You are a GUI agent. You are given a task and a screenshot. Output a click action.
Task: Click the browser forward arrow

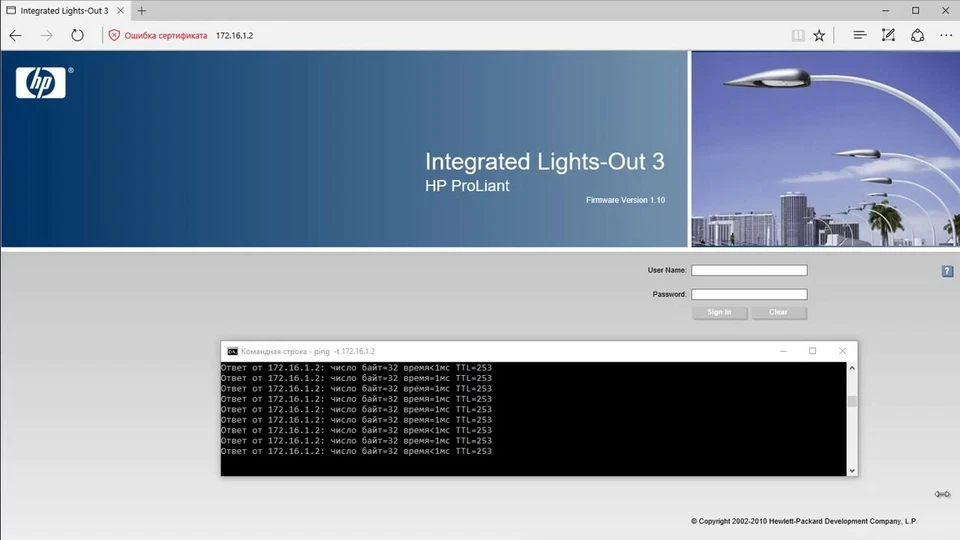(47, 36)
